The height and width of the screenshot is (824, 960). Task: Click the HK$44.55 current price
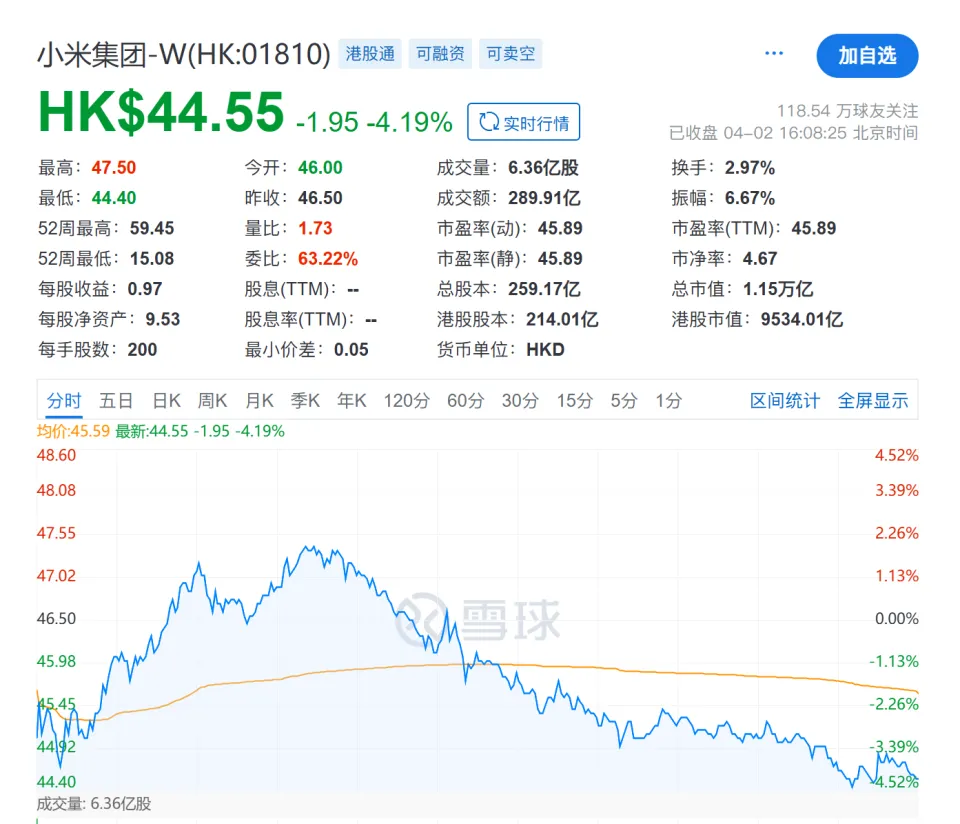[161, 112]
